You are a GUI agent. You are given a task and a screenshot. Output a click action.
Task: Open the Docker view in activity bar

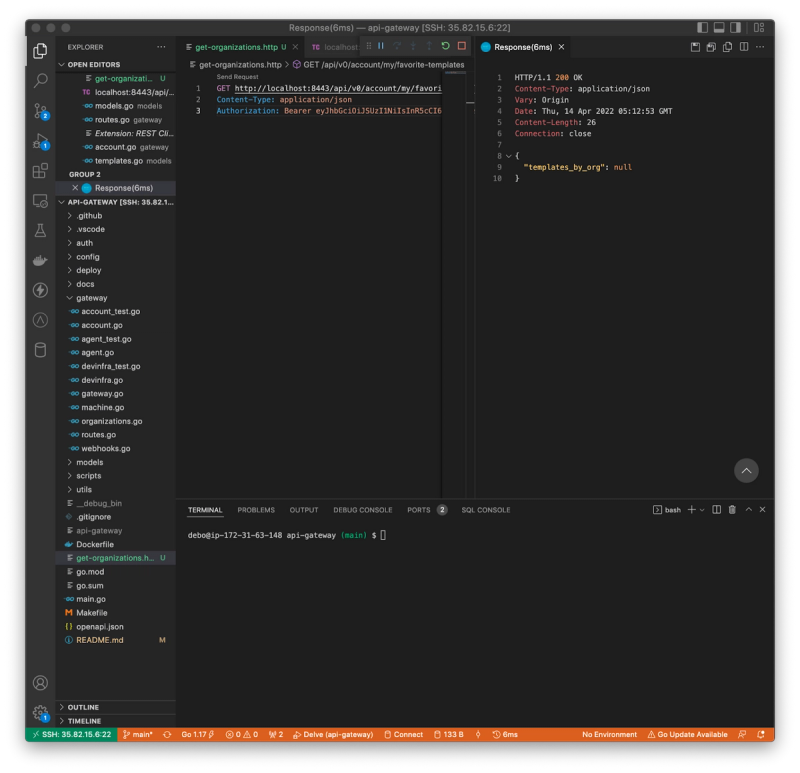tap(40, 260)
